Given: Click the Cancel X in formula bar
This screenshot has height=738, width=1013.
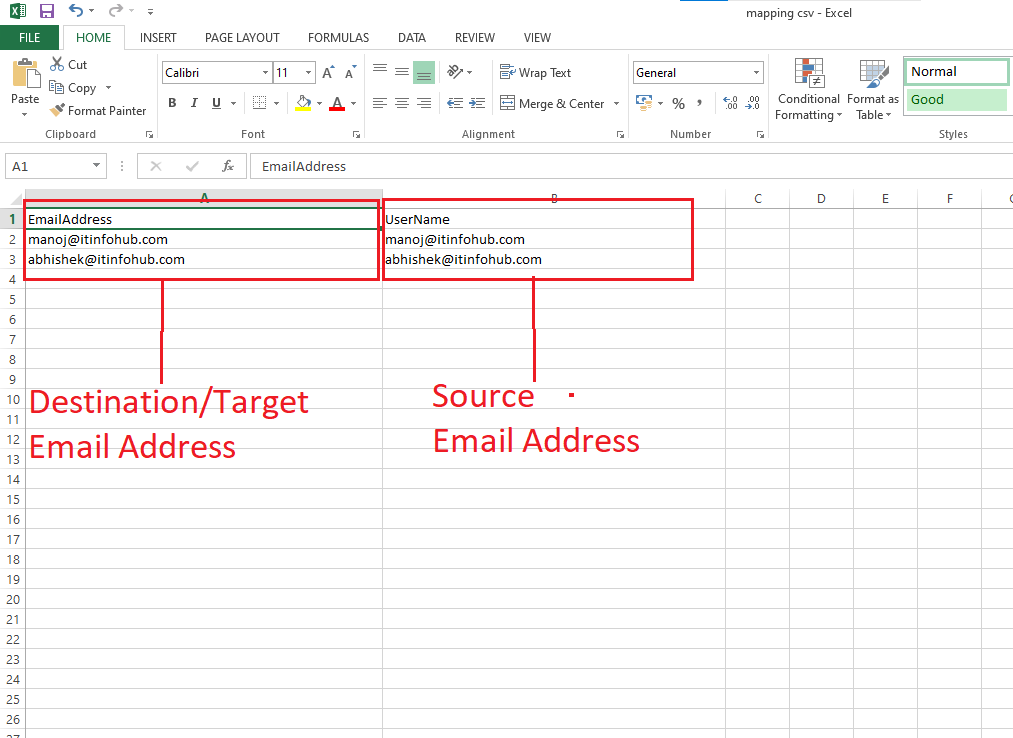Looking at the screenshot, I should (156, 166).
